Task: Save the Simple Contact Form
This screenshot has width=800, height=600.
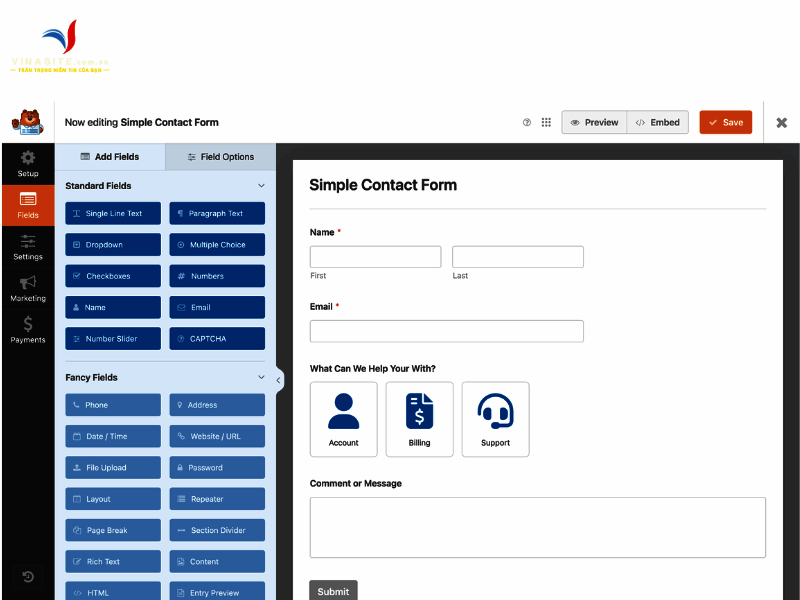Action: pyautogui.click(x=725, y=121)
